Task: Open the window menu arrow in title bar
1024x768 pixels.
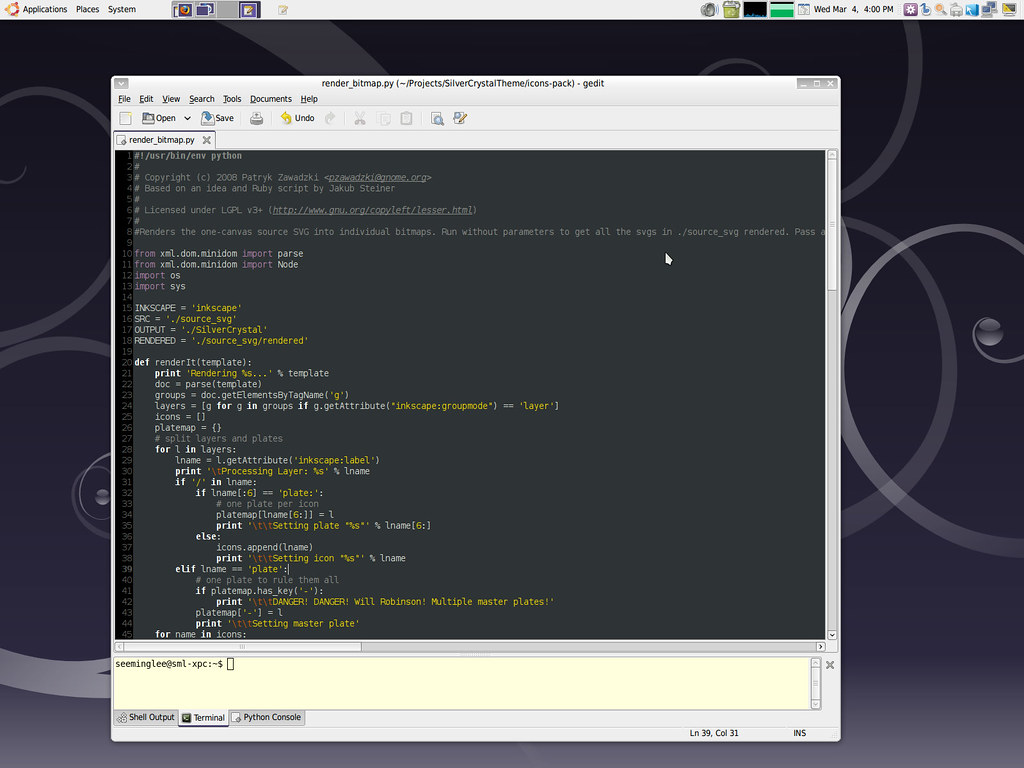Action: tap(121, 84)
